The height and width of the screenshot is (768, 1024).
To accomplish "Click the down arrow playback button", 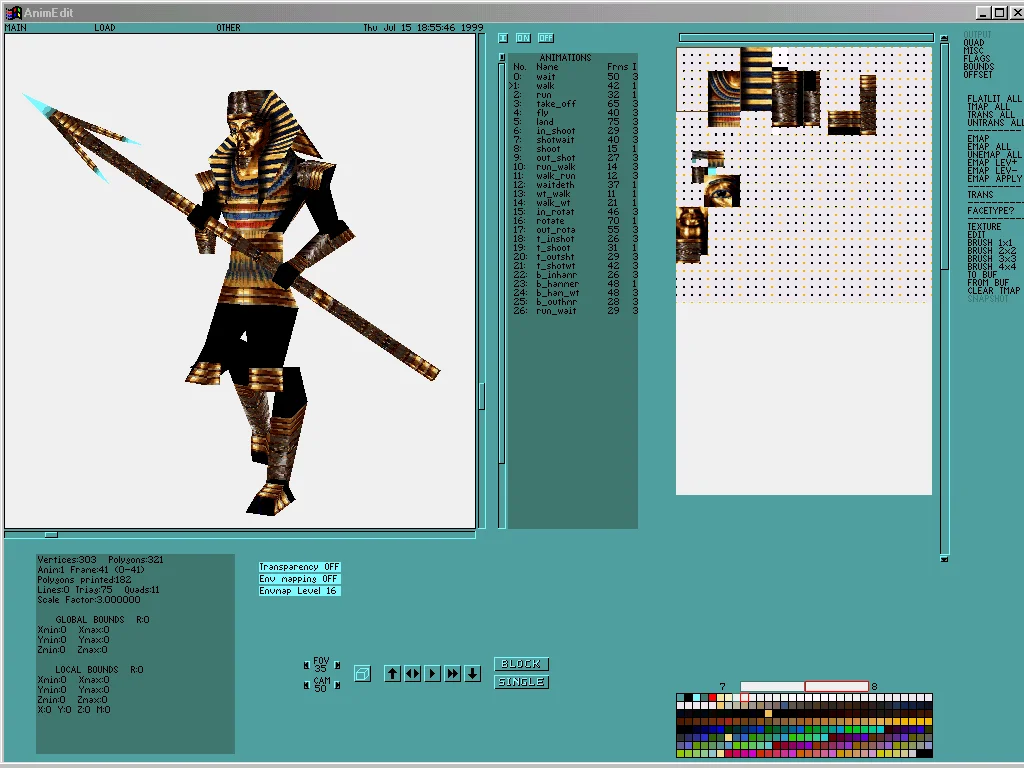I will click(x=473, y=673).
